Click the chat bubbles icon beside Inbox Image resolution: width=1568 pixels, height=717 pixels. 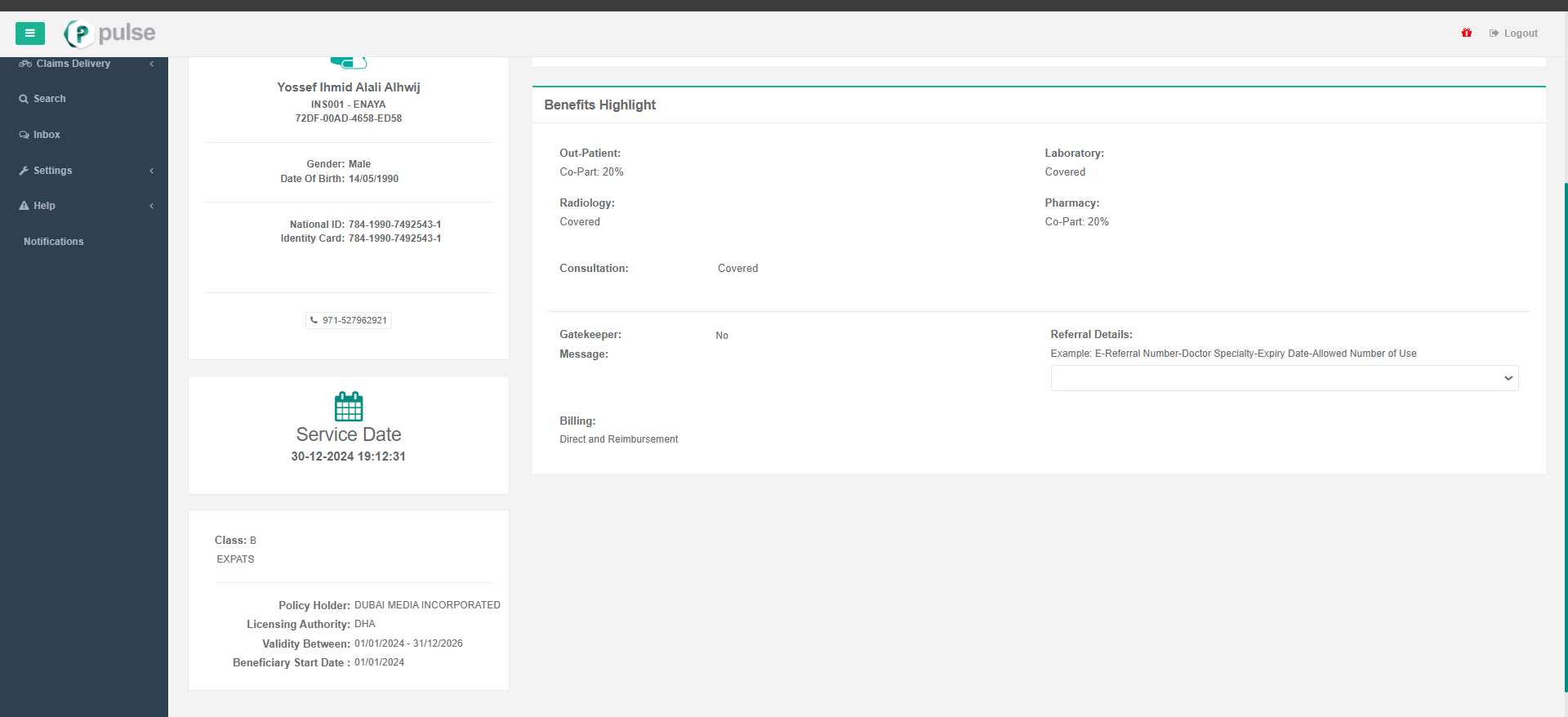click(24, 135)
